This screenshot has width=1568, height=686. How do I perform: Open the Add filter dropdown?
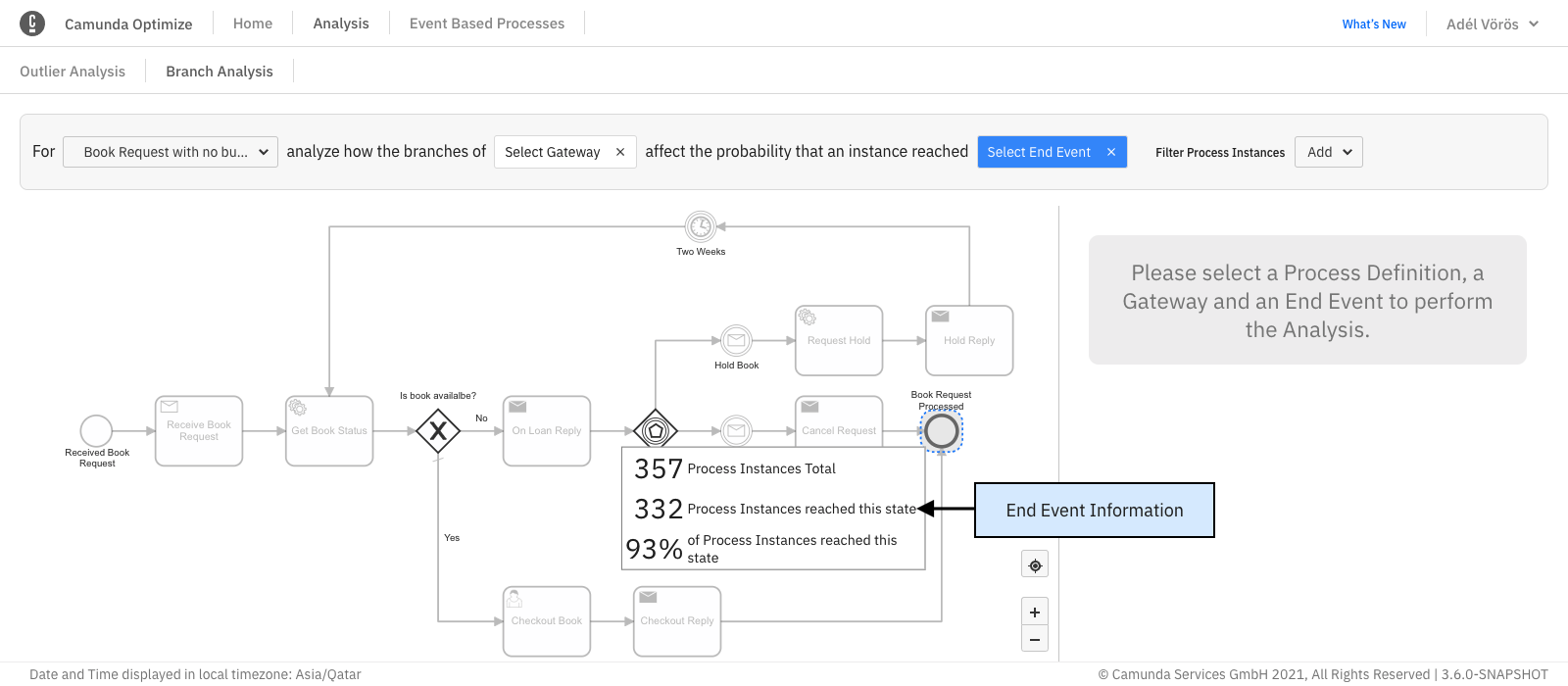click(1328, 152)
